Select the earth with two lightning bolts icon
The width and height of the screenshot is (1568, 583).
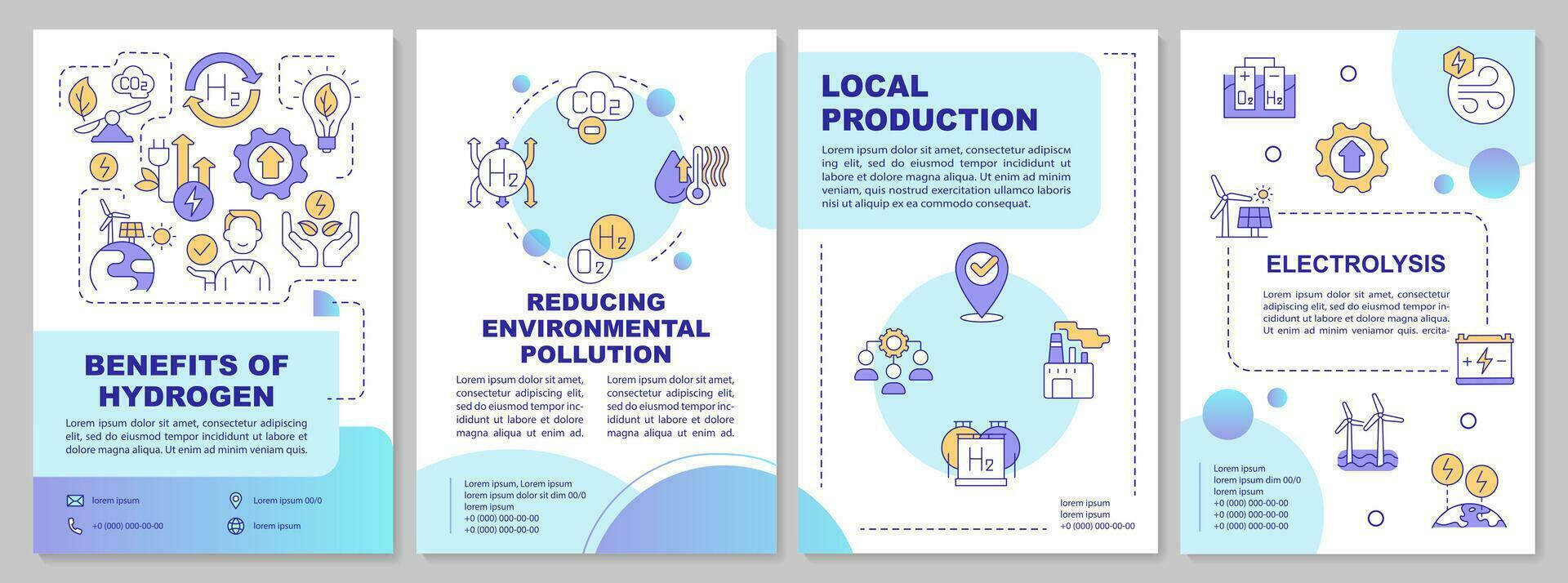pyautogui.click(x=1468, y=491)
